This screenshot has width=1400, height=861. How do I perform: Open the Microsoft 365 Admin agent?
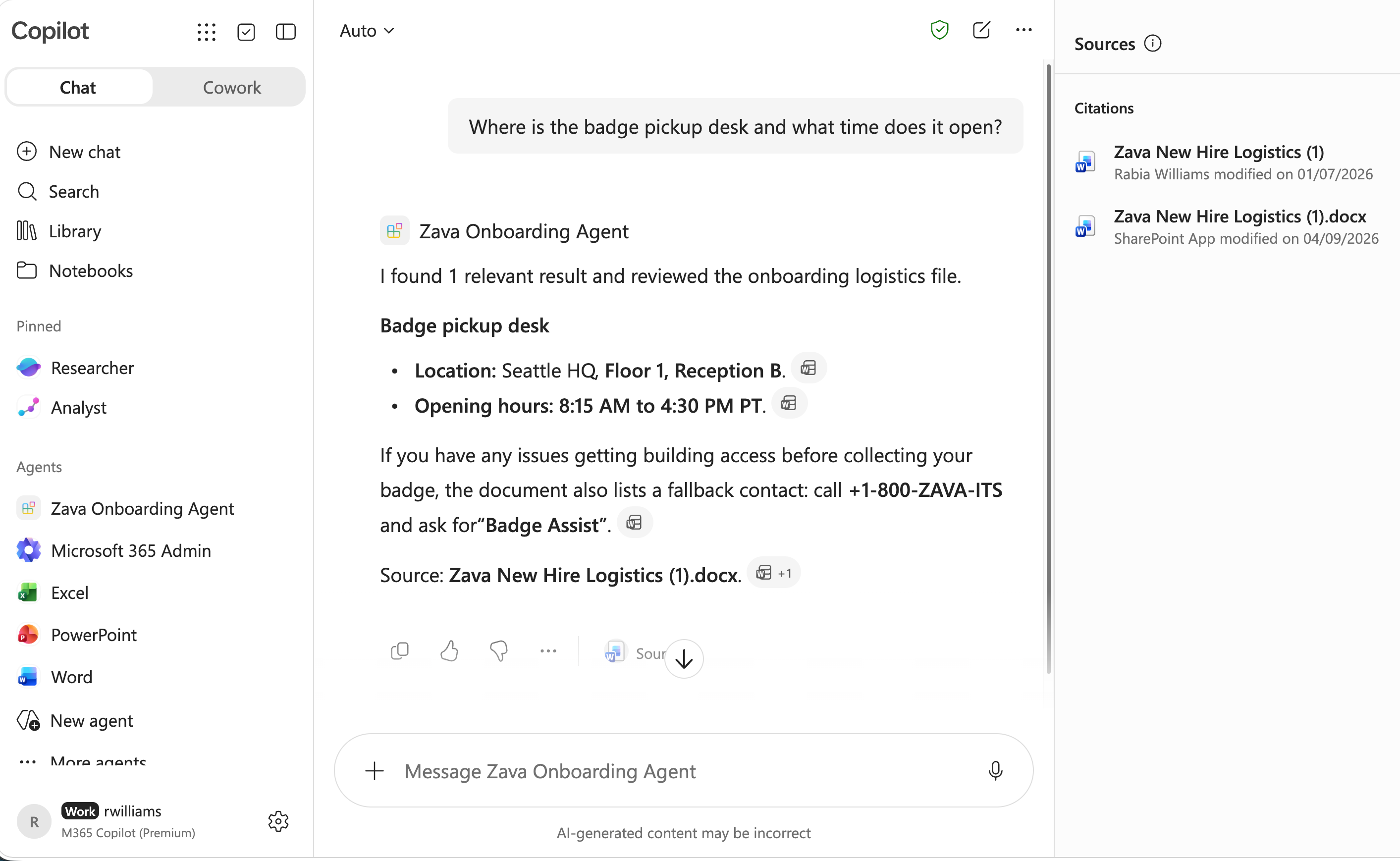114,550
